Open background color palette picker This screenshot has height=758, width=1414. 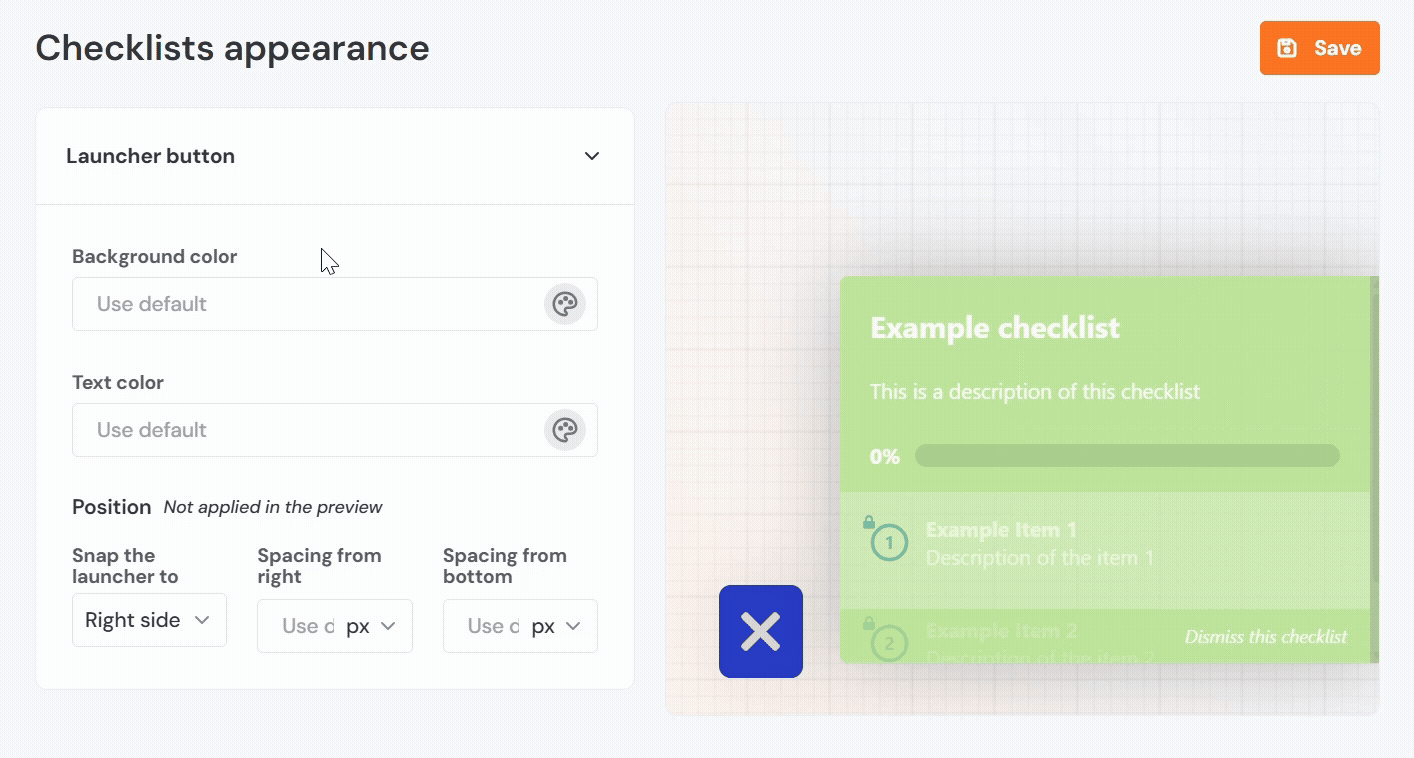(x=565, y=304)
